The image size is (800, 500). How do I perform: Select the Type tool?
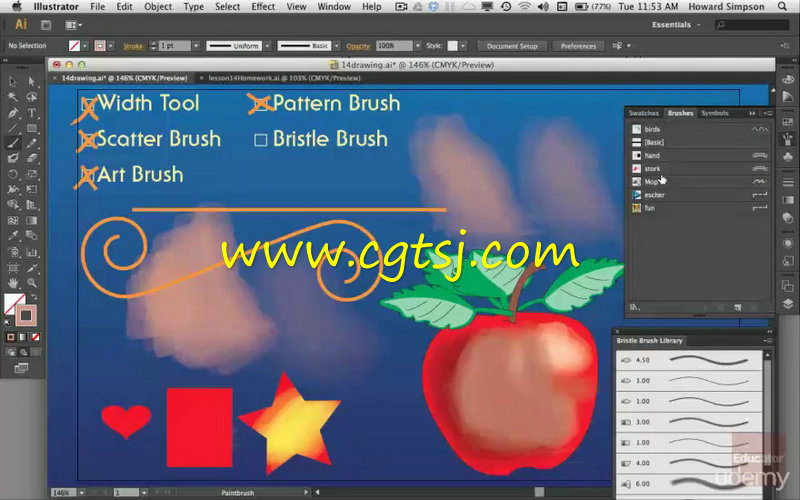coord(32,113)
